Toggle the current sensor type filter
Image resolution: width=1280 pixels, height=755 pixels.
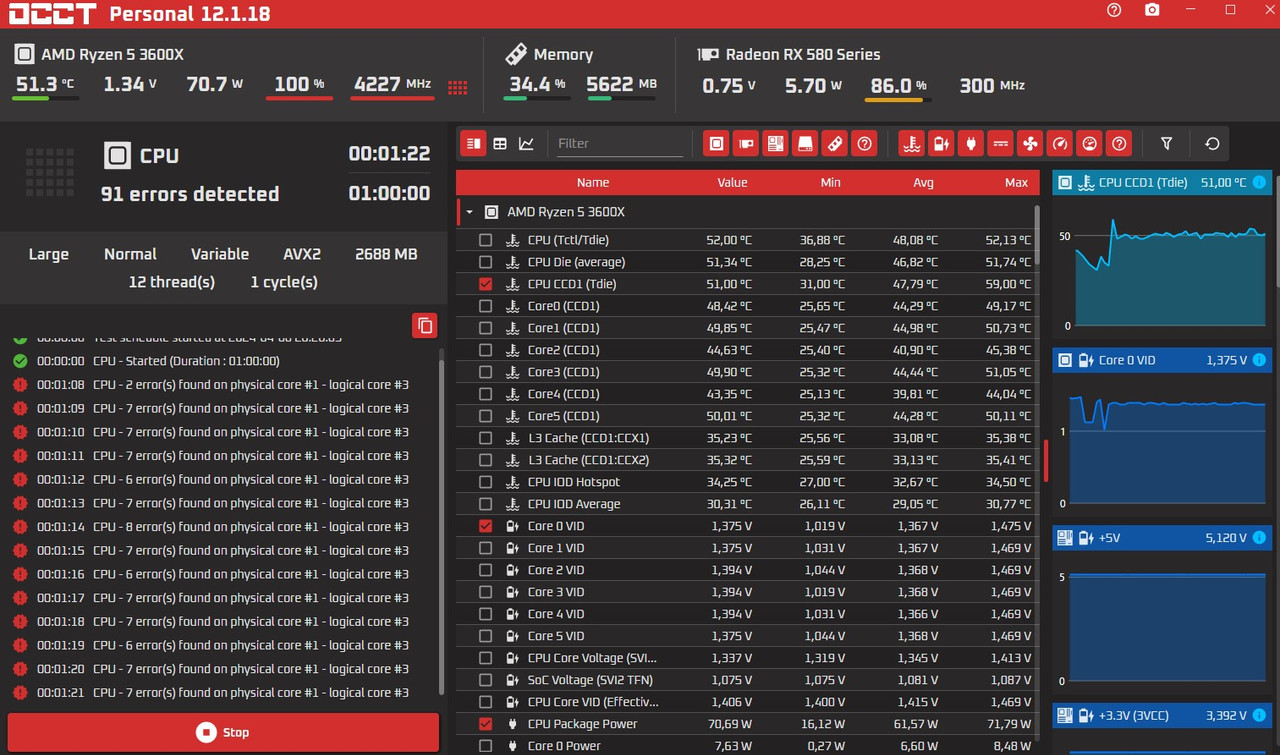(x=1000, y=144)
